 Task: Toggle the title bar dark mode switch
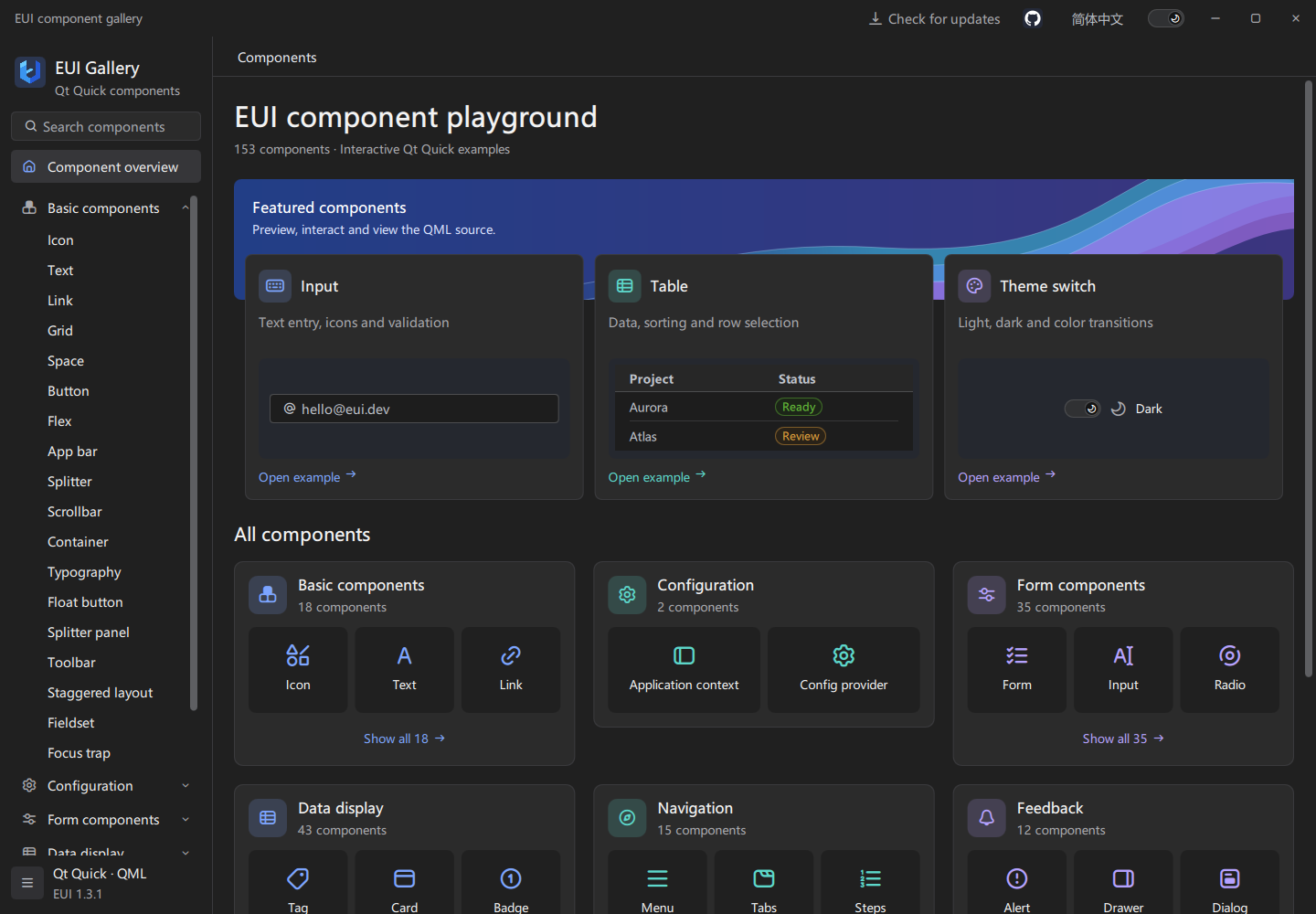click(1166, 18)
